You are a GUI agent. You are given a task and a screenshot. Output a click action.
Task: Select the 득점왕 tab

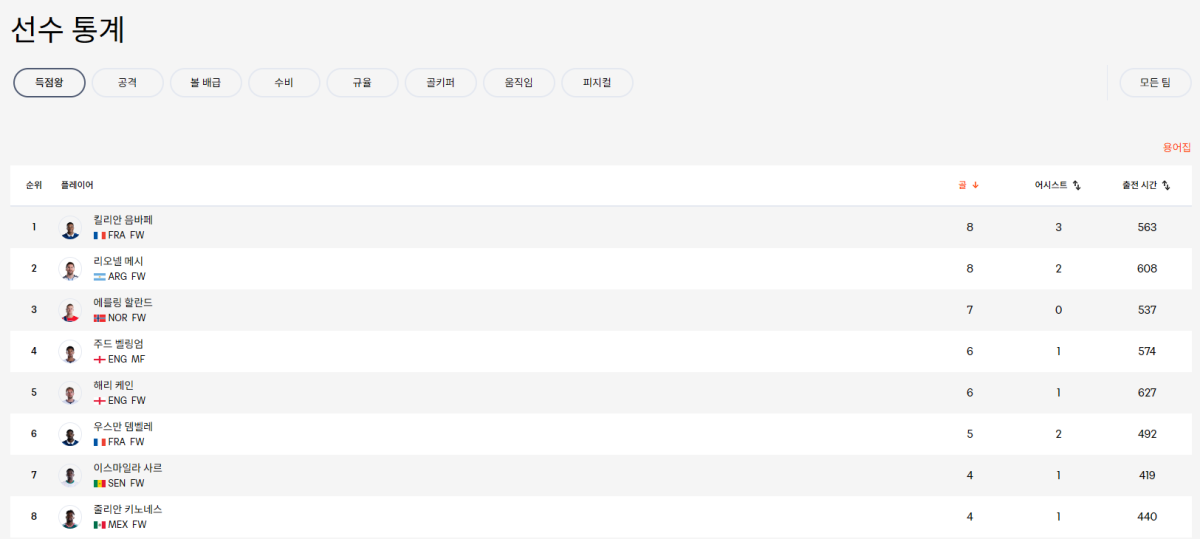(x=49, y=83)
